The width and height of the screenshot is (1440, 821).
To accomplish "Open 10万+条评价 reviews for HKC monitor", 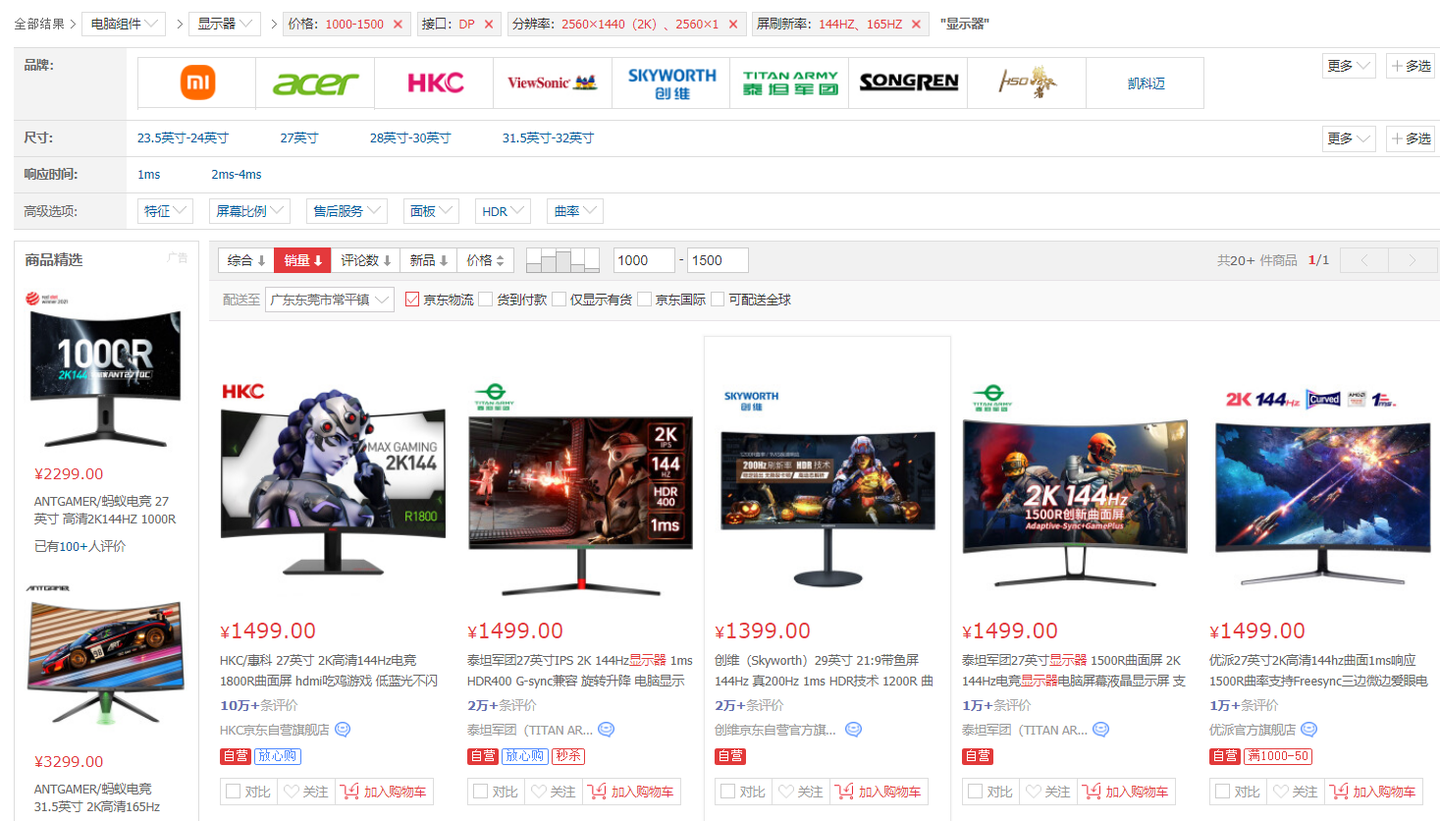I will pyautogui.click(x=259, y=705).
